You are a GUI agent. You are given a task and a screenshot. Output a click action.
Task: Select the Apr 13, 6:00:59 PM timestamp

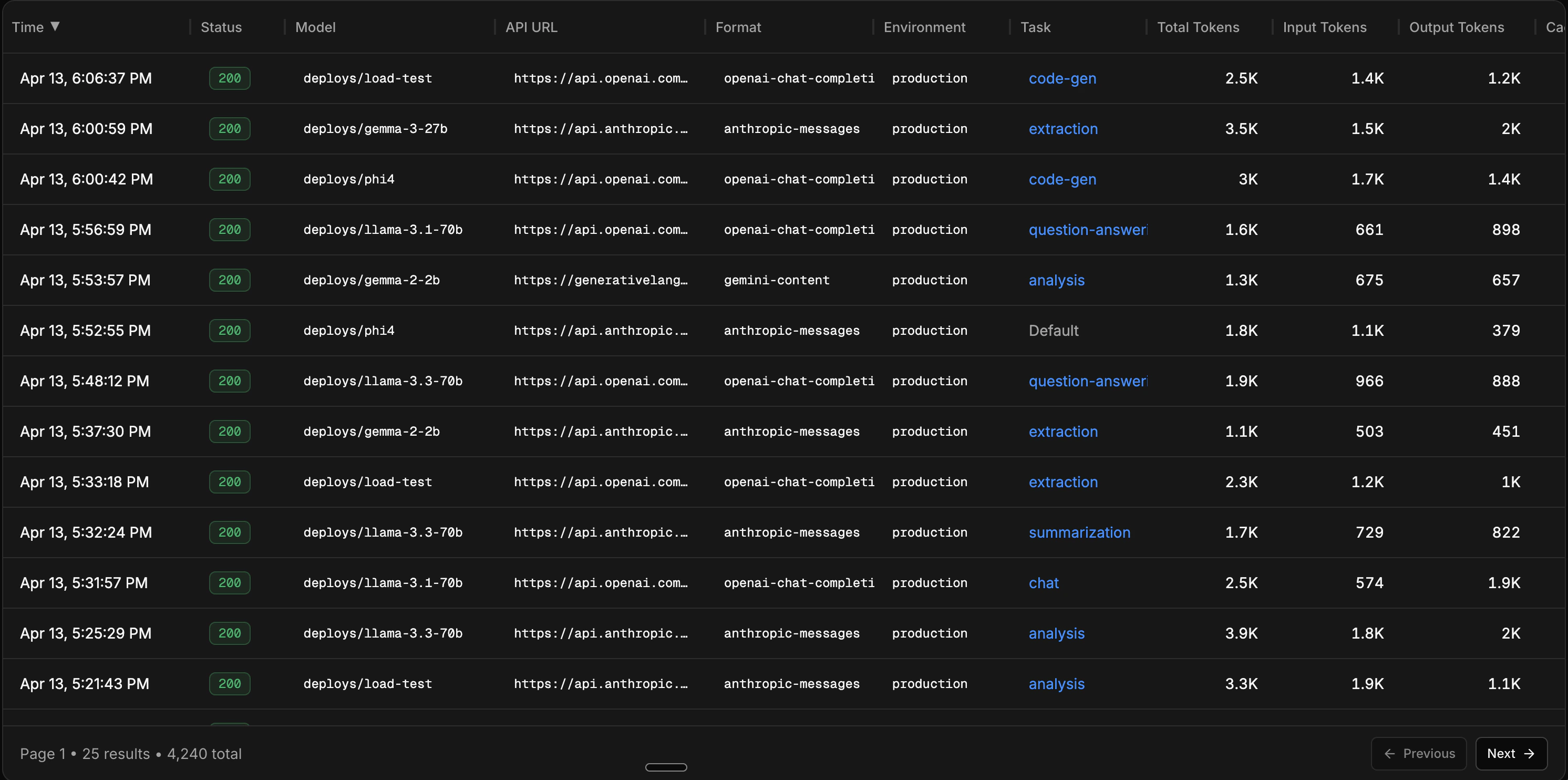tap(86, 129)
